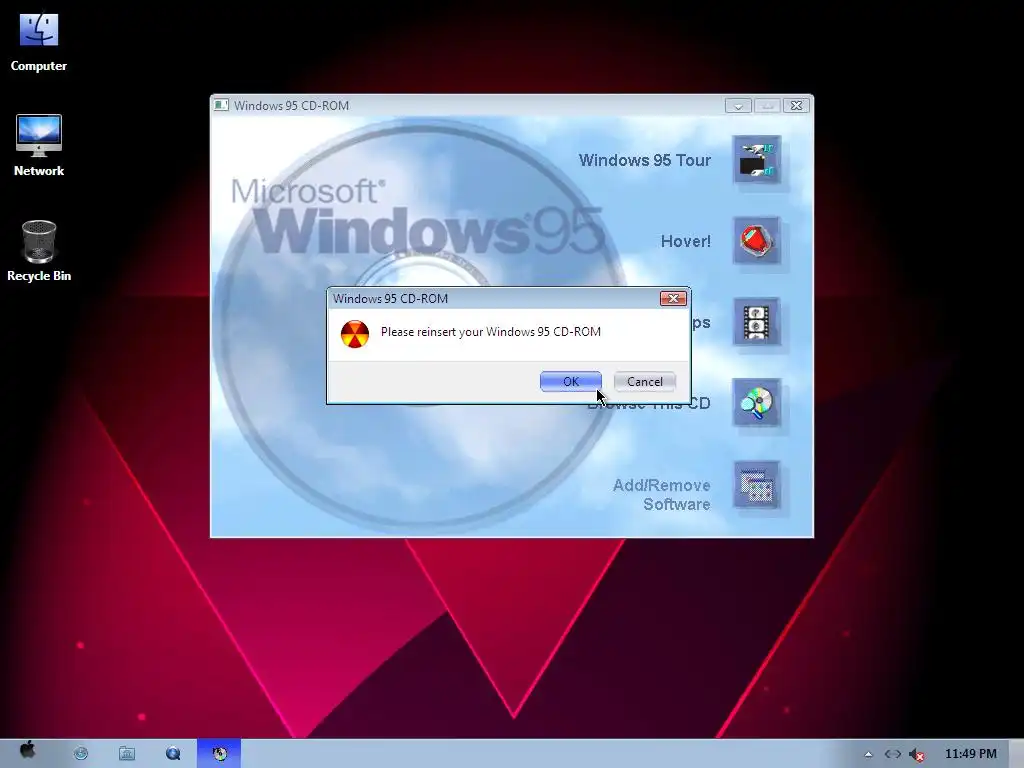
Task: Close the reinsert CD-ROM message dialog
Action: pyautogui.click(x=673, y=298)
